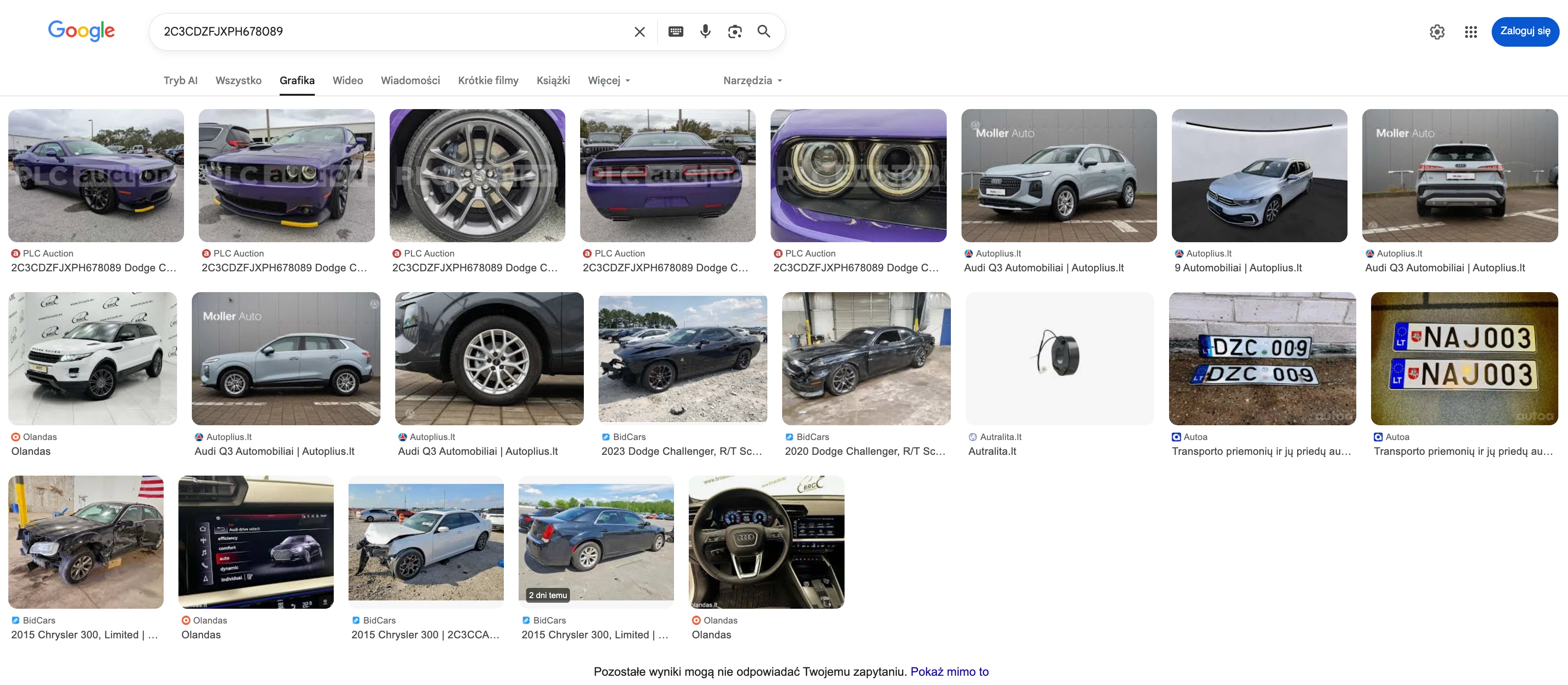Open the Autralita.lt car part thumbnail

(x=1059, y=359)
